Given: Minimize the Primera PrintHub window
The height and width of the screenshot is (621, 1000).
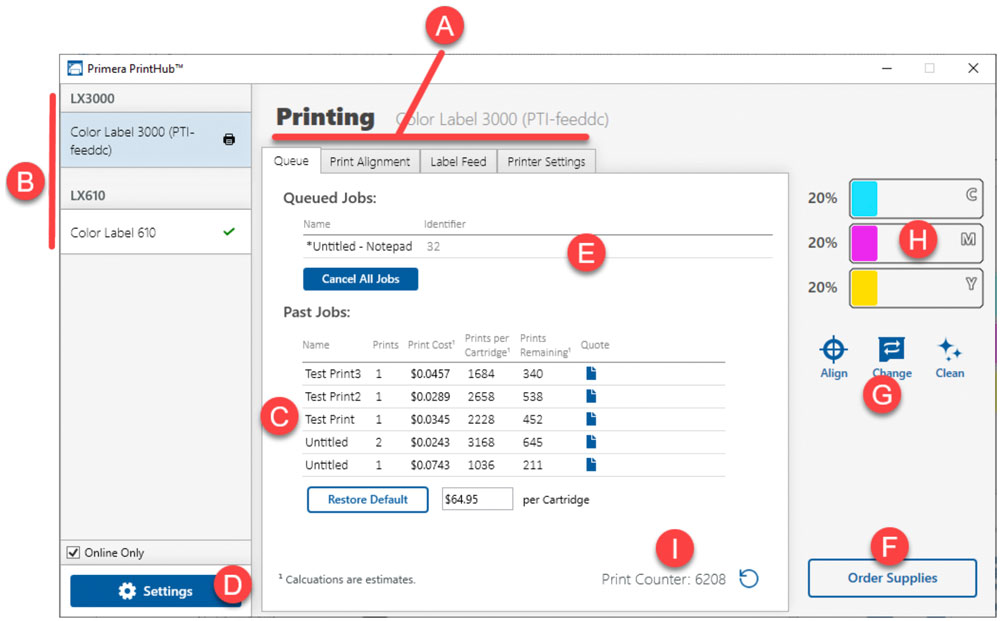Looking at the screenshot, I should [x=886, y=68].
